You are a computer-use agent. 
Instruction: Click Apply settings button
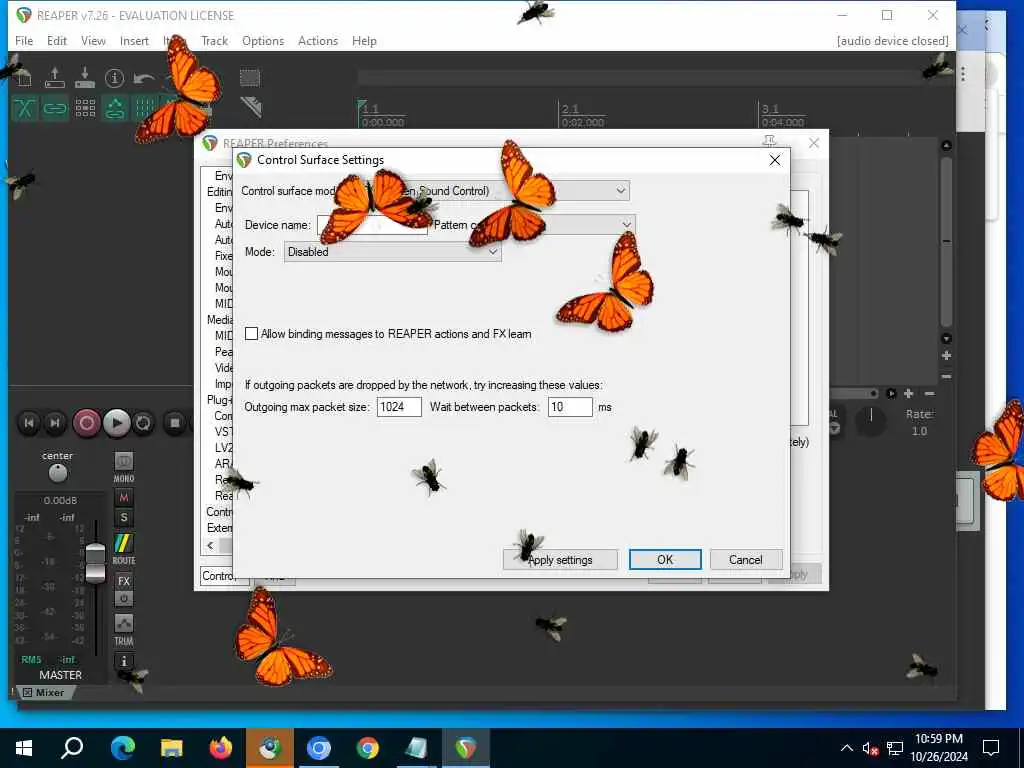point(560,560)
